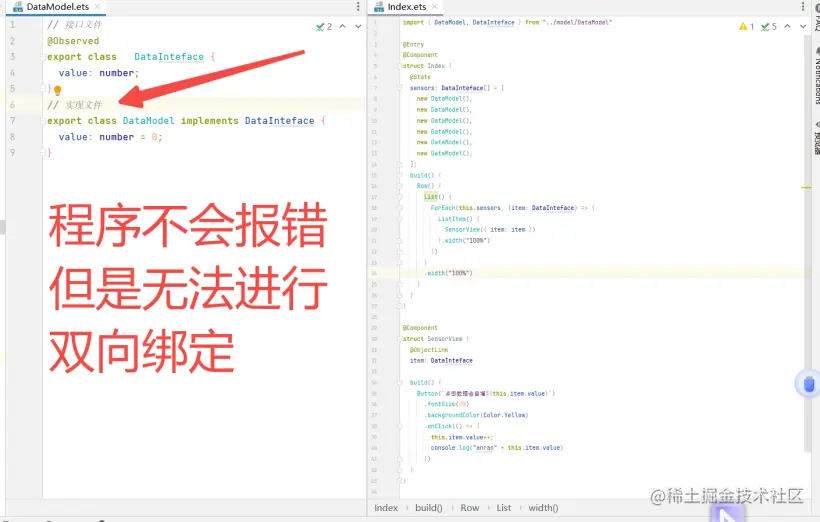This screenshot has width=820, height=522.
Task: Click the @State decorator in Index.ets
Action: [x=420, y=77]
